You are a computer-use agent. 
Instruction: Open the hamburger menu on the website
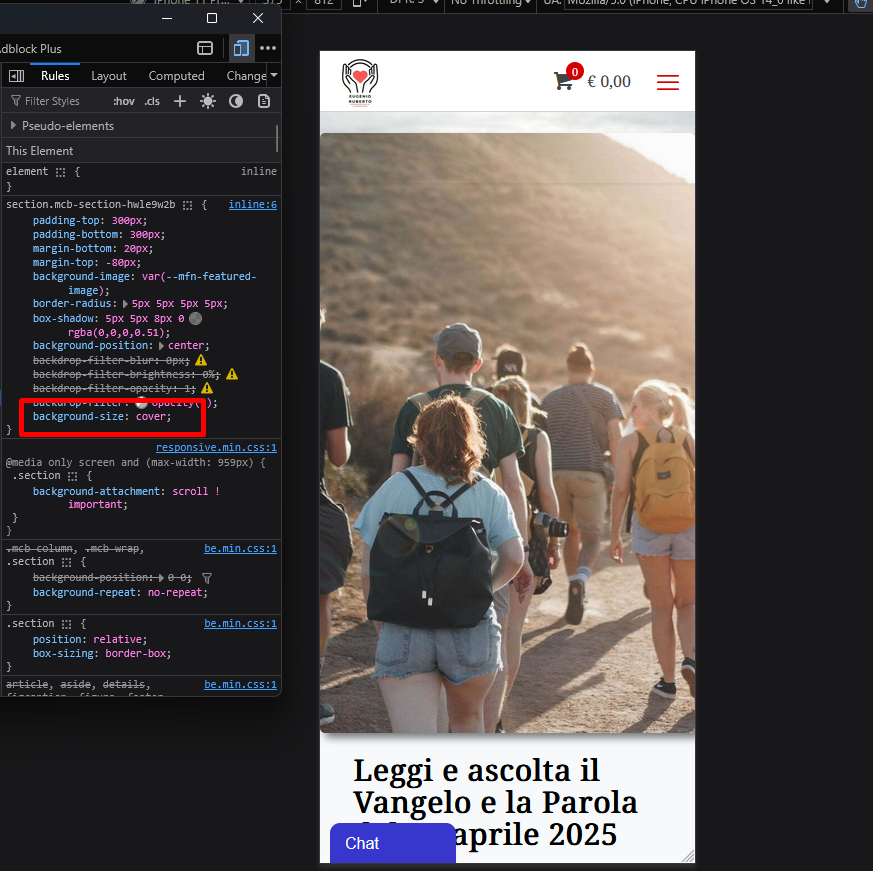pyautogui.click(x=668, y=82)
